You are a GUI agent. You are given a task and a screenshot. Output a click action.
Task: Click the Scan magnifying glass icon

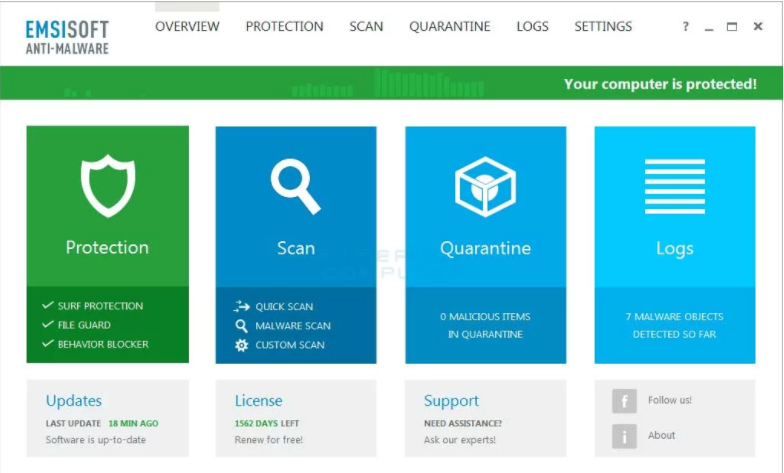296,186
